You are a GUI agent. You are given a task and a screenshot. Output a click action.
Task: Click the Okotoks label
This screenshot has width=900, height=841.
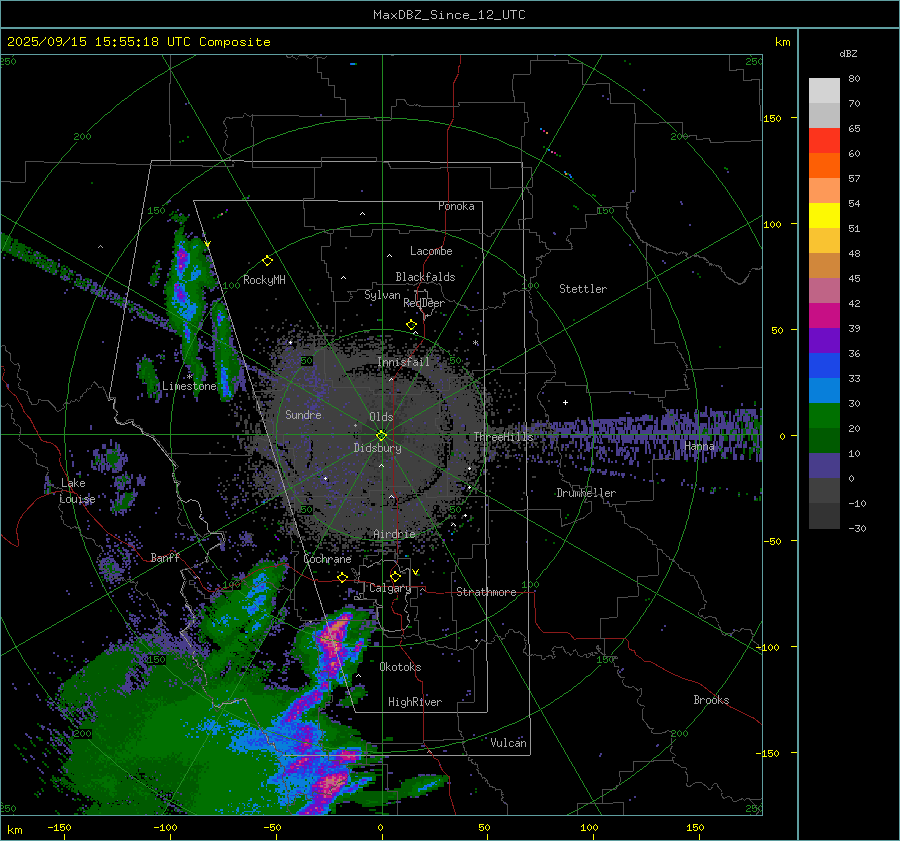pyautogui.click(x=400, y=667)
